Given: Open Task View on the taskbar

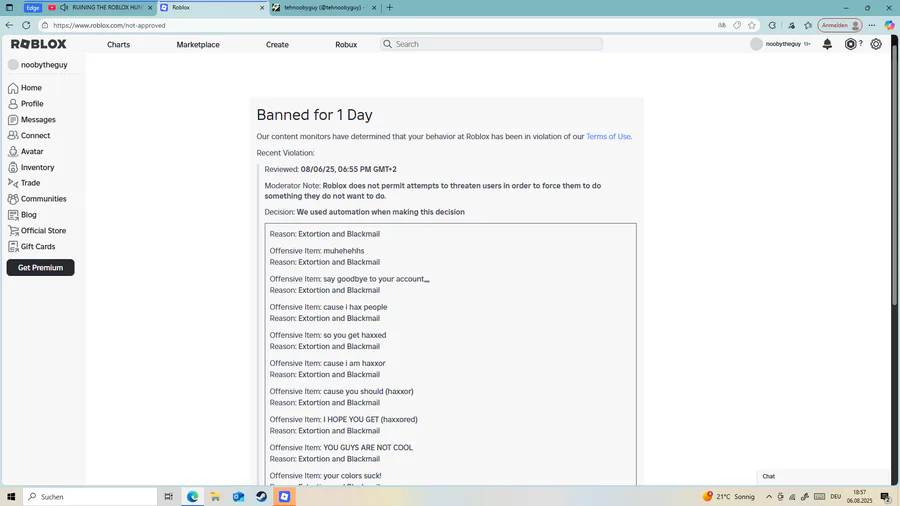Looking at the screenshot, I should 168,496.
